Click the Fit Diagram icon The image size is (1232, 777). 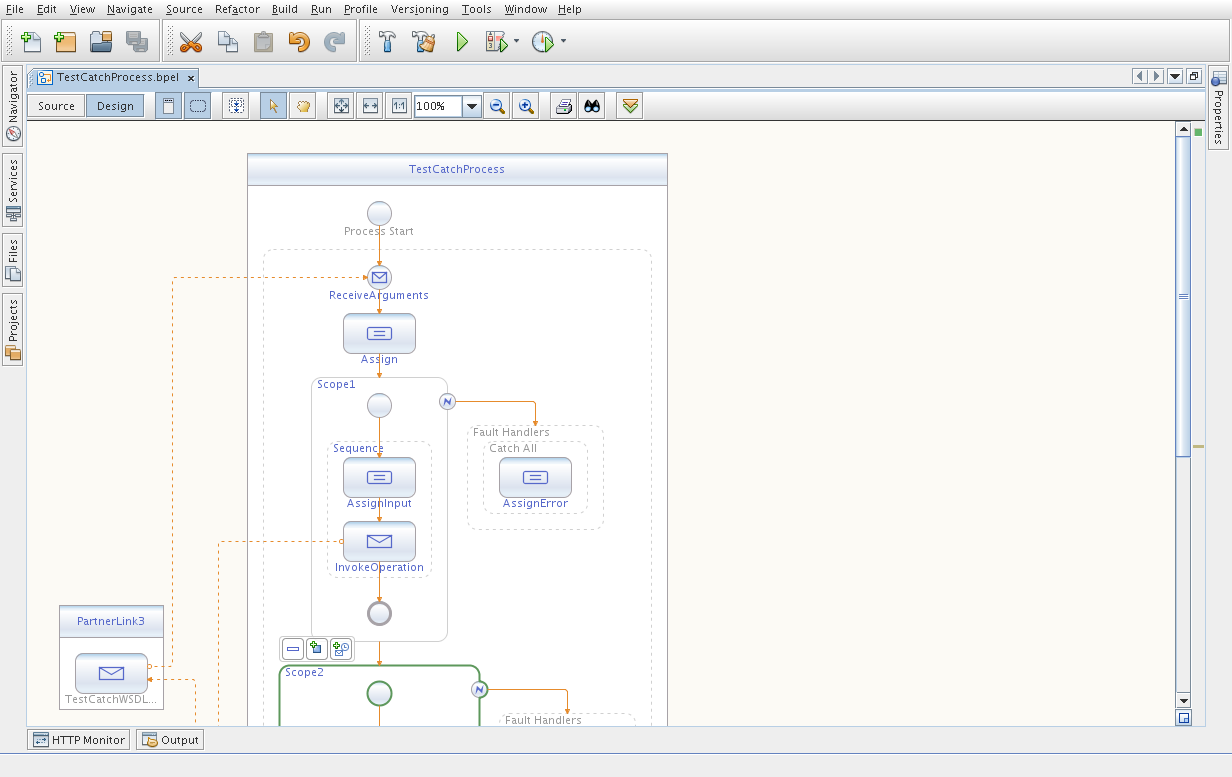[x=341, y=106]
